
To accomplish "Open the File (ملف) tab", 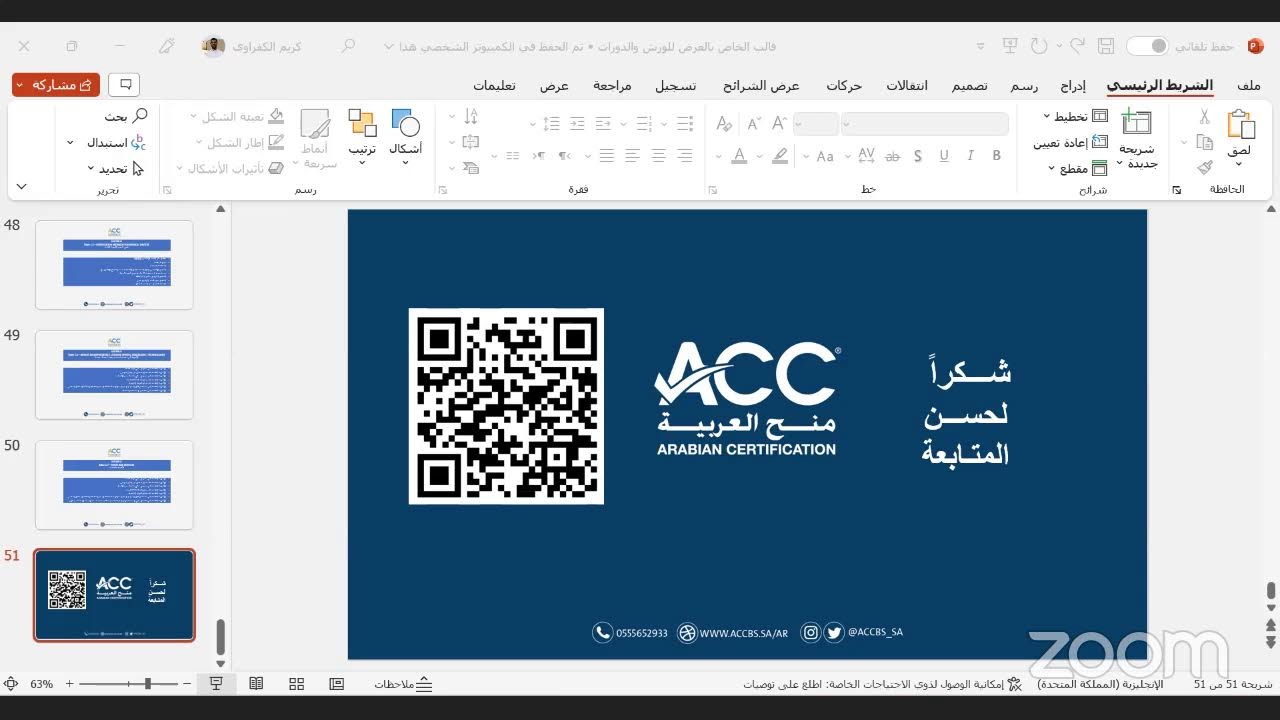I will tap(1249, 86).
